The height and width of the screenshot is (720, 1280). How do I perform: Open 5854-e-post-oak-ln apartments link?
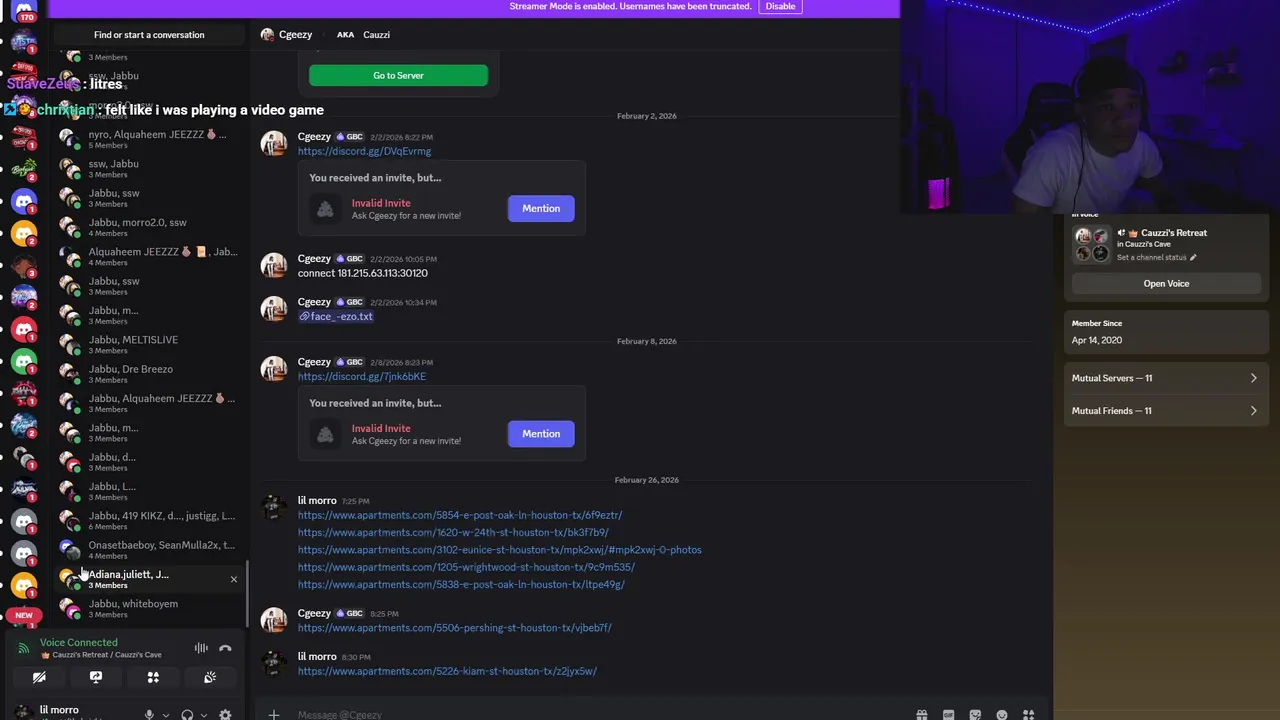[x=460, y=516]
